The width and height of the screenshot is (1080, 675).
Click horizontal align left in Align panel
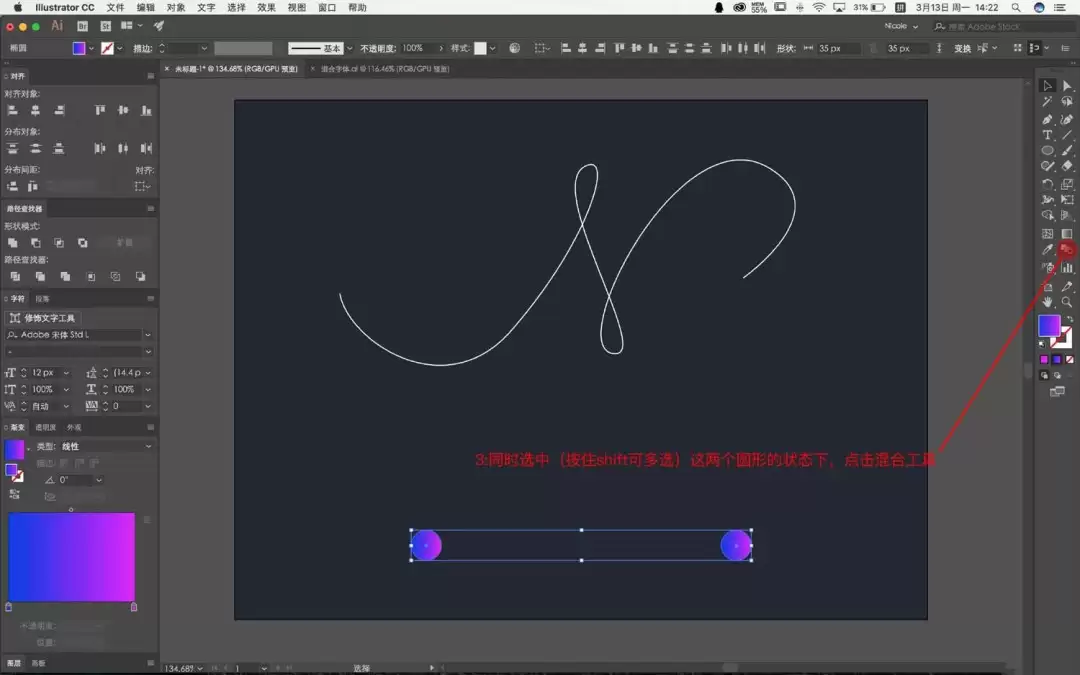click(12, 110)
